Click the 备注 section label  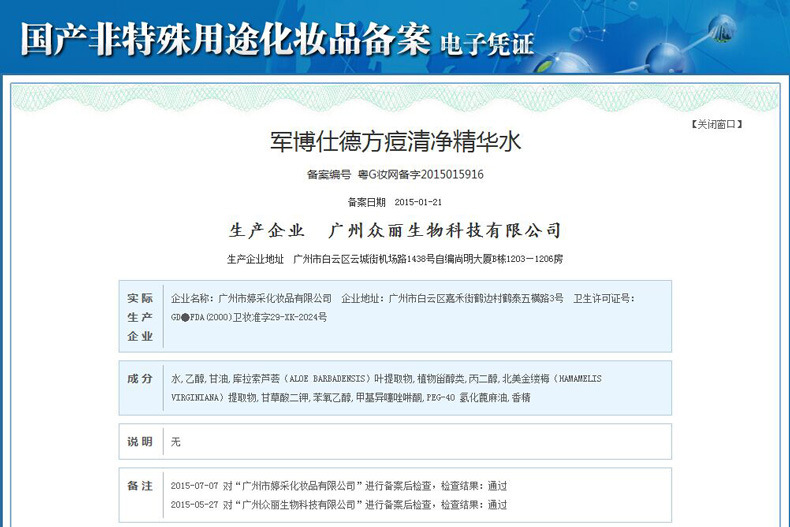click(x=140, y=486)
